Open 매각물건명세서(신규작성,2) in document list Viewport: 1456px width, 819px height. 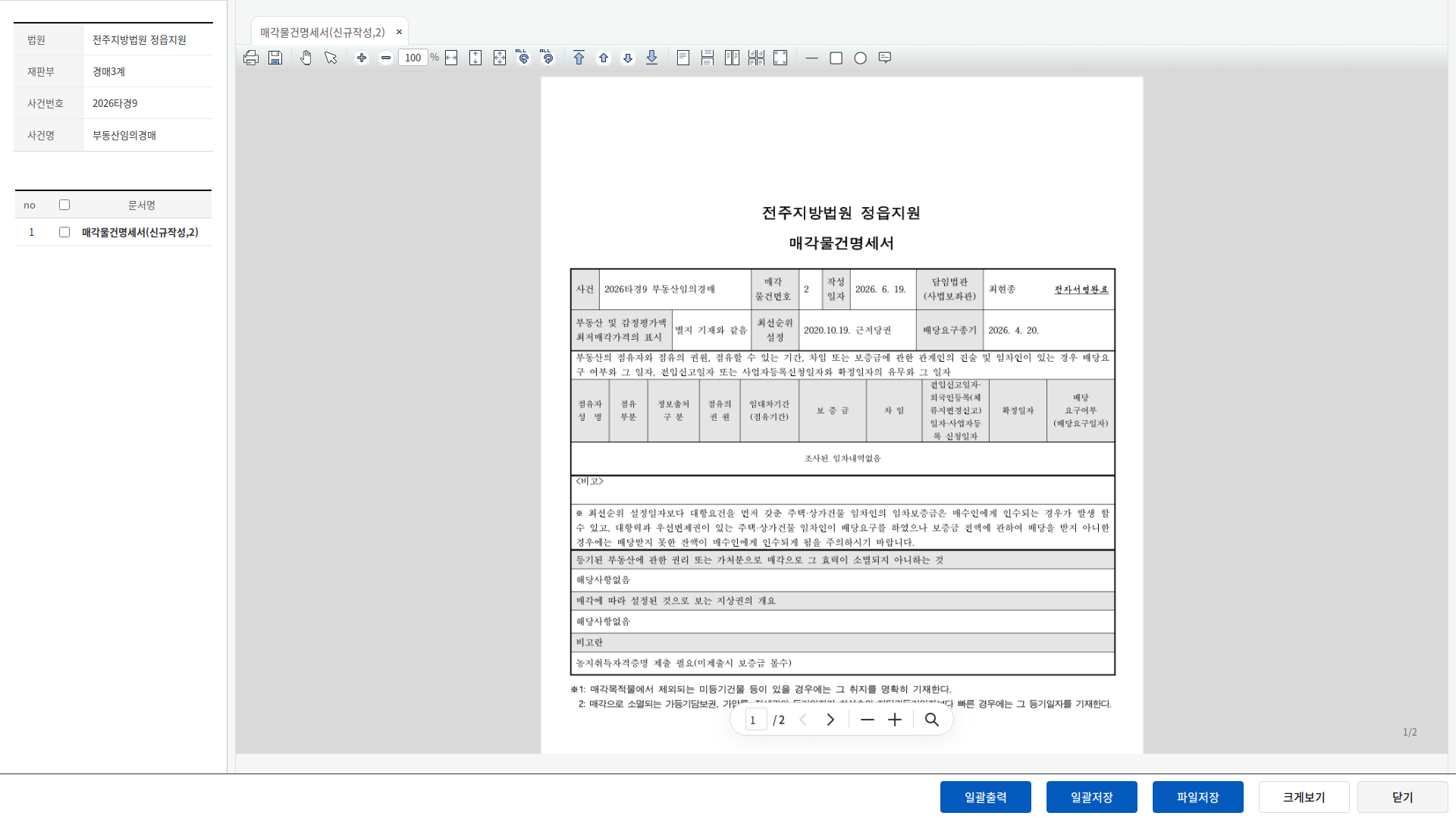140,232
